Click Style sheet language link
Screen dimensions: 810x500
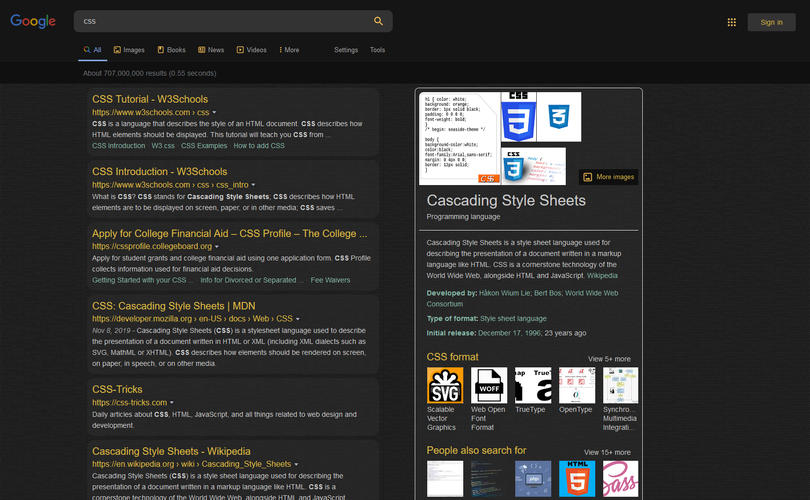[x=513, y=319]
